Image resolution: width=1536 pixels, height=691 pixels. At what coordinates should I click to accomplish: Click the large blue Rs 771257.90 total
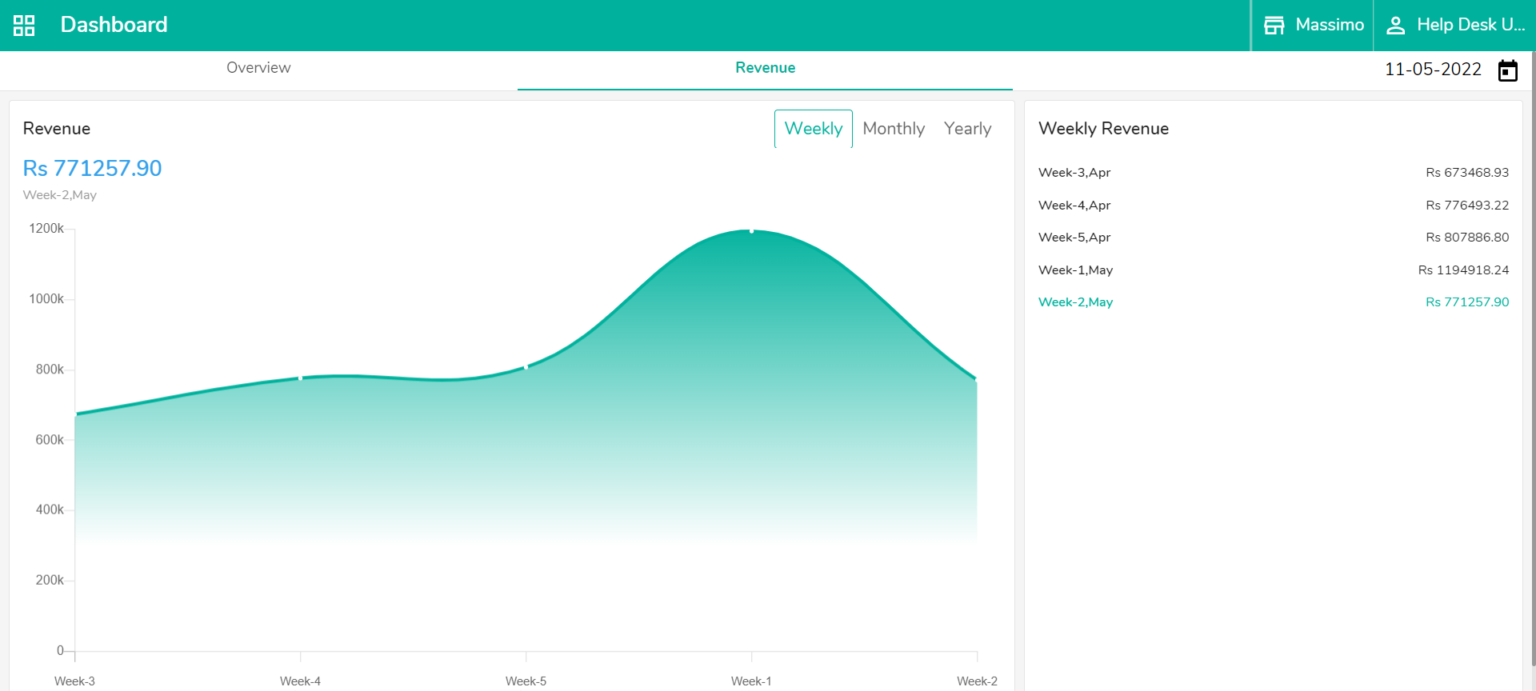click(92, 168)
